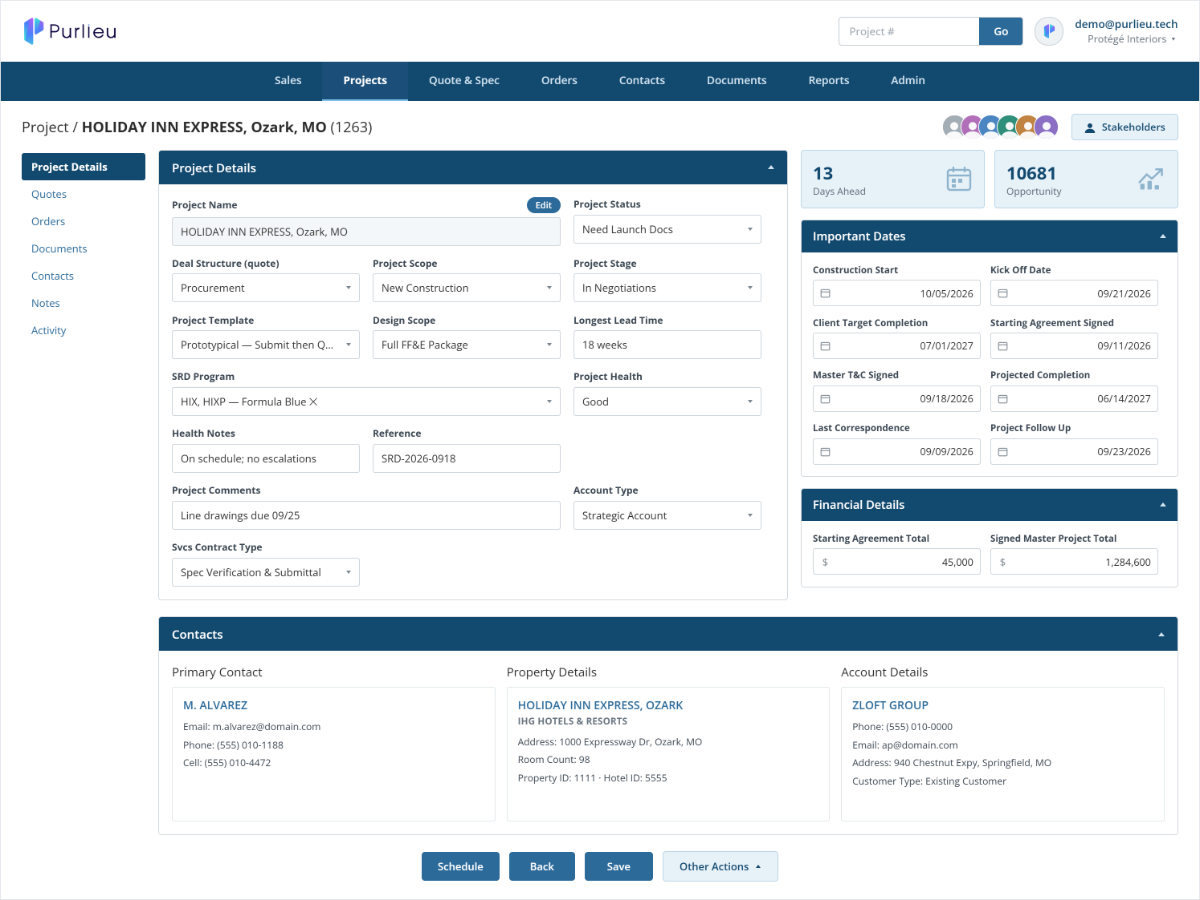Go to the Documents tab in the top navigation
Viewport: 1200px width, 900px height.
[737, 81]
